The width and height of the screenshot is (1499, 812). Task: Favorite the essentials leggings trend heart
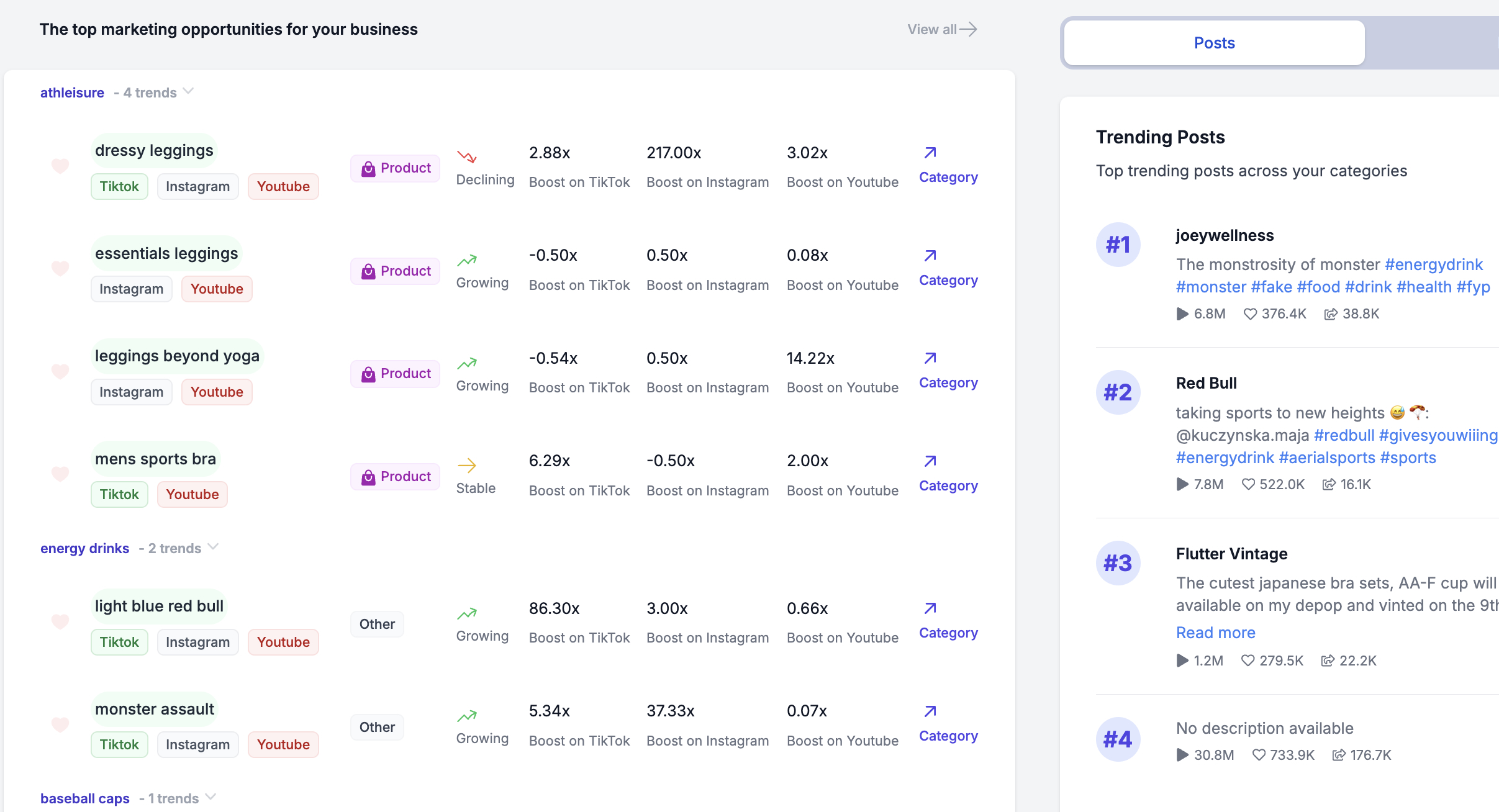pyautogui.click(x=60, y=268)
